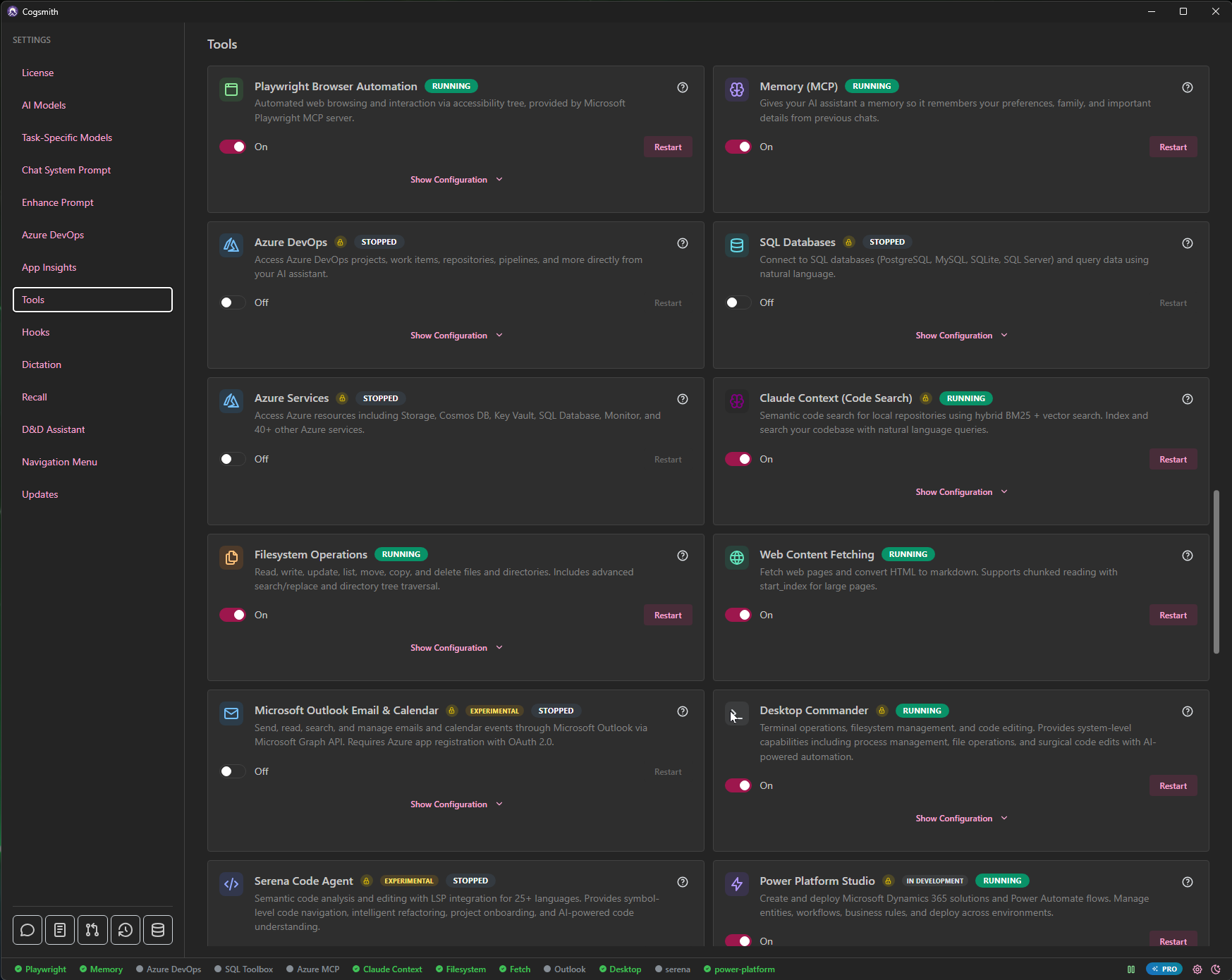Disable the Memory (MCP) toggle
This screenshot has height=980, width=1232.
coord(738,147)
